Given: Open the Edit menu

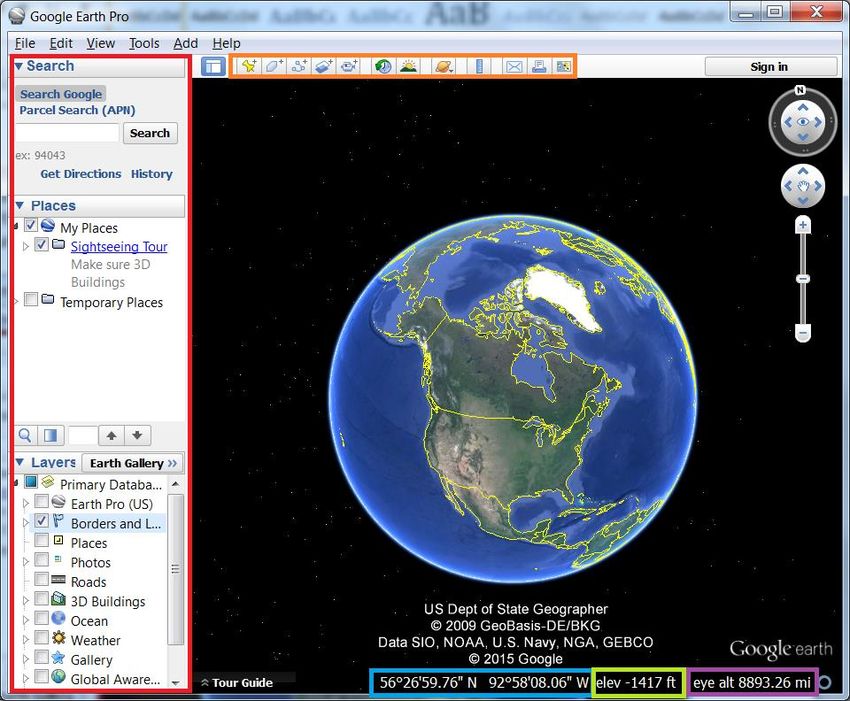Looking at the screenshot, I should coord(61,43).
